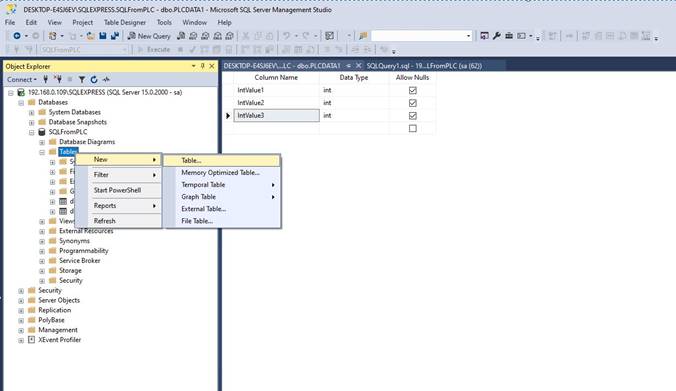This screenshot has width=676, height=391.
Task: Click Connect Object Explorer plug icon
Action: (x=45, y=79)
